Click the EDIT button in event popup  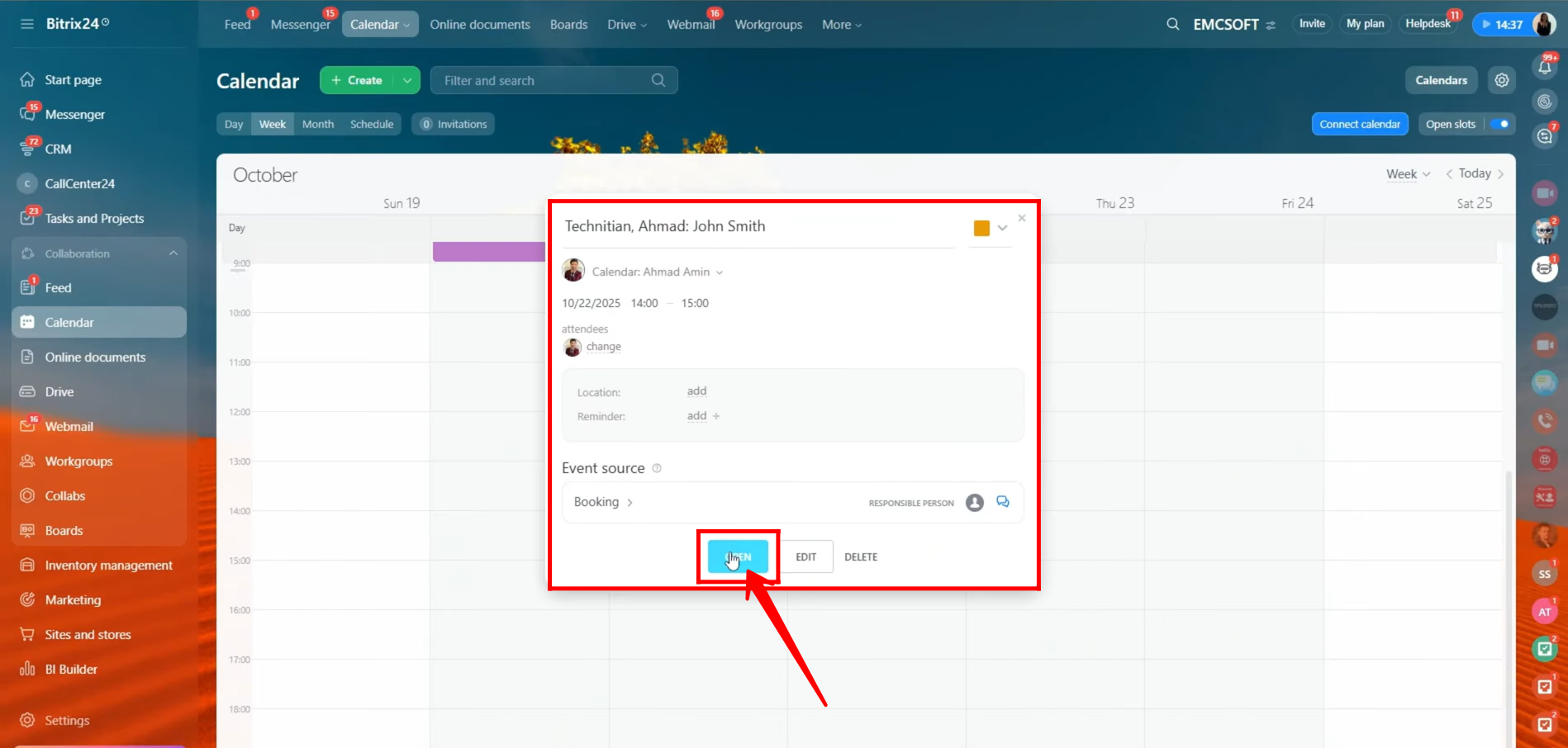[805, 557]
